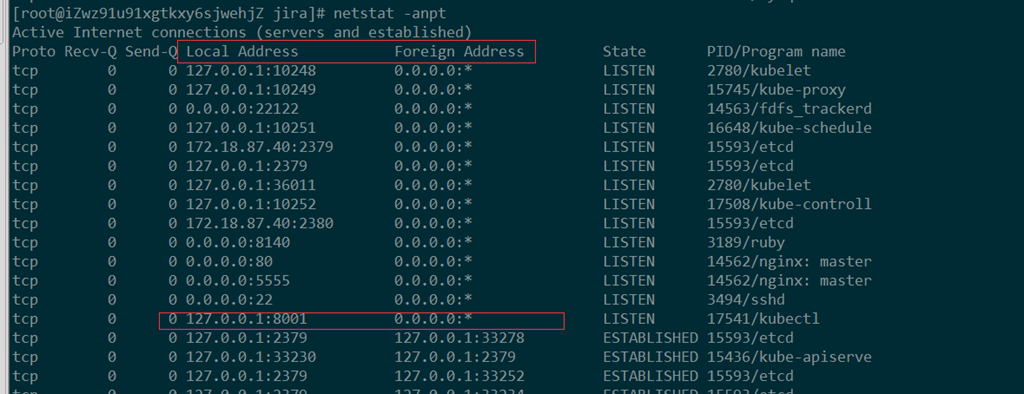
Task: Select local address 172.18.87.40:2379
Action: pyautogui.click(x=259, y=147)
